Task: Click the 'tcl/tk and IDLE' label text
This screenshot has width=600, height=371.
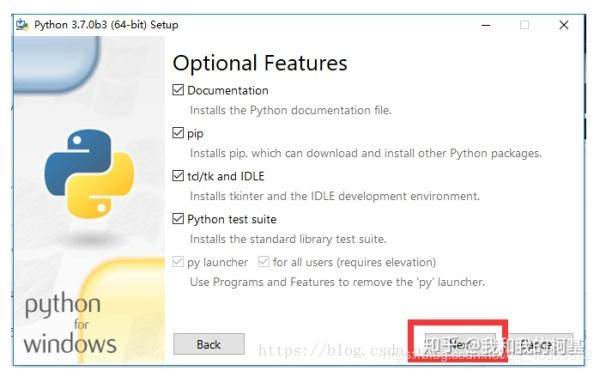Action: [226, 176]
